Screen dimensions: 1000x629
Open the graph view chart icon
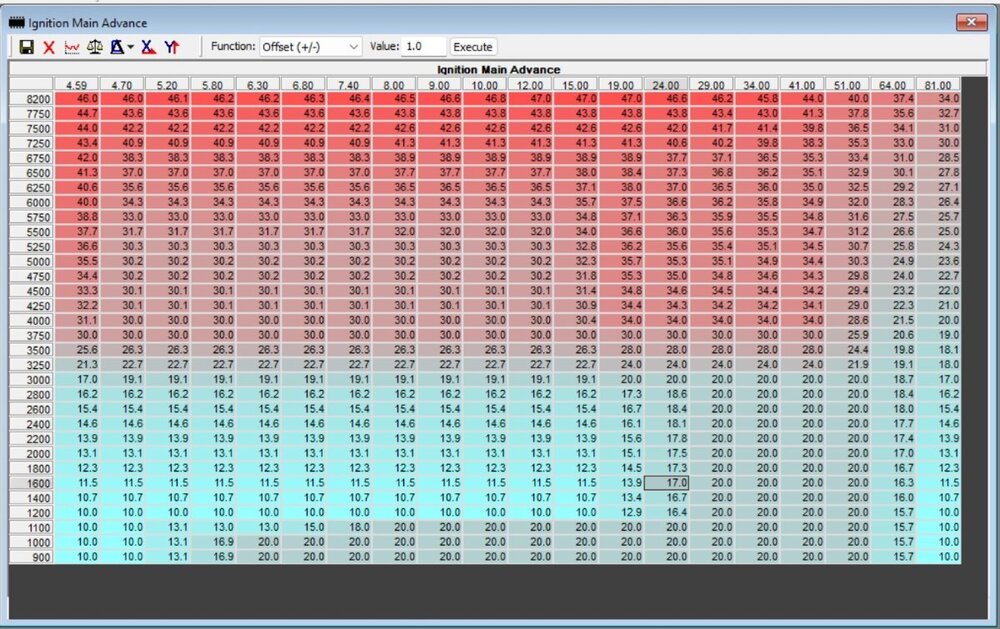72,47
